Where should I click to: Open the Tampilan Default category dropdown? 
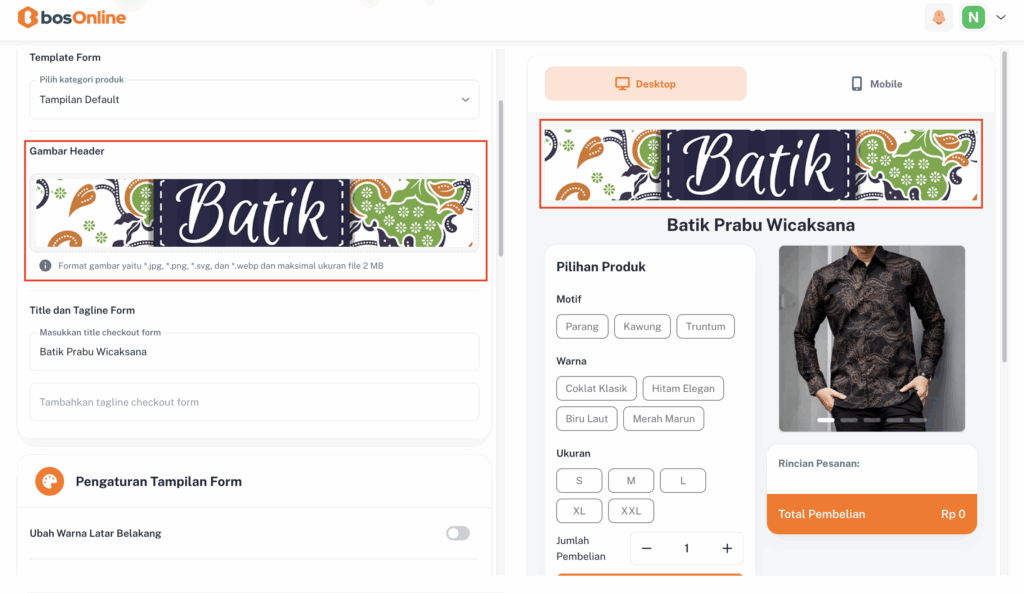pos(254,99)
